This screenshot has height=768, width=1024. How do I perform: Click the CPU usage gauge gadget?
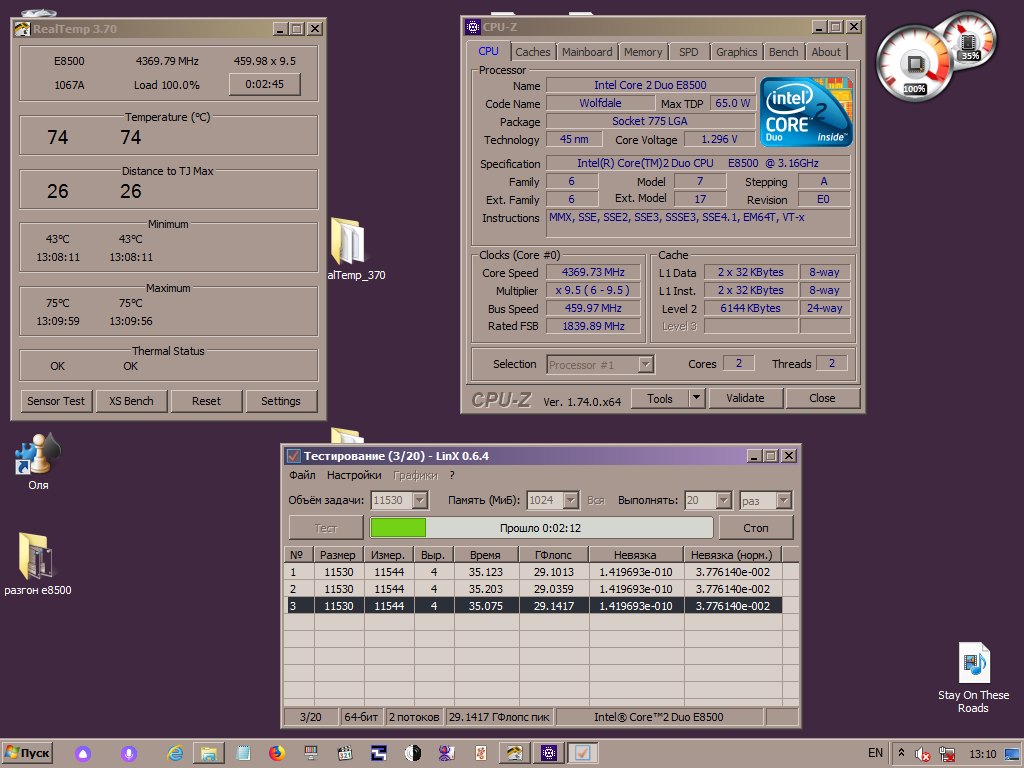[913, 62]
